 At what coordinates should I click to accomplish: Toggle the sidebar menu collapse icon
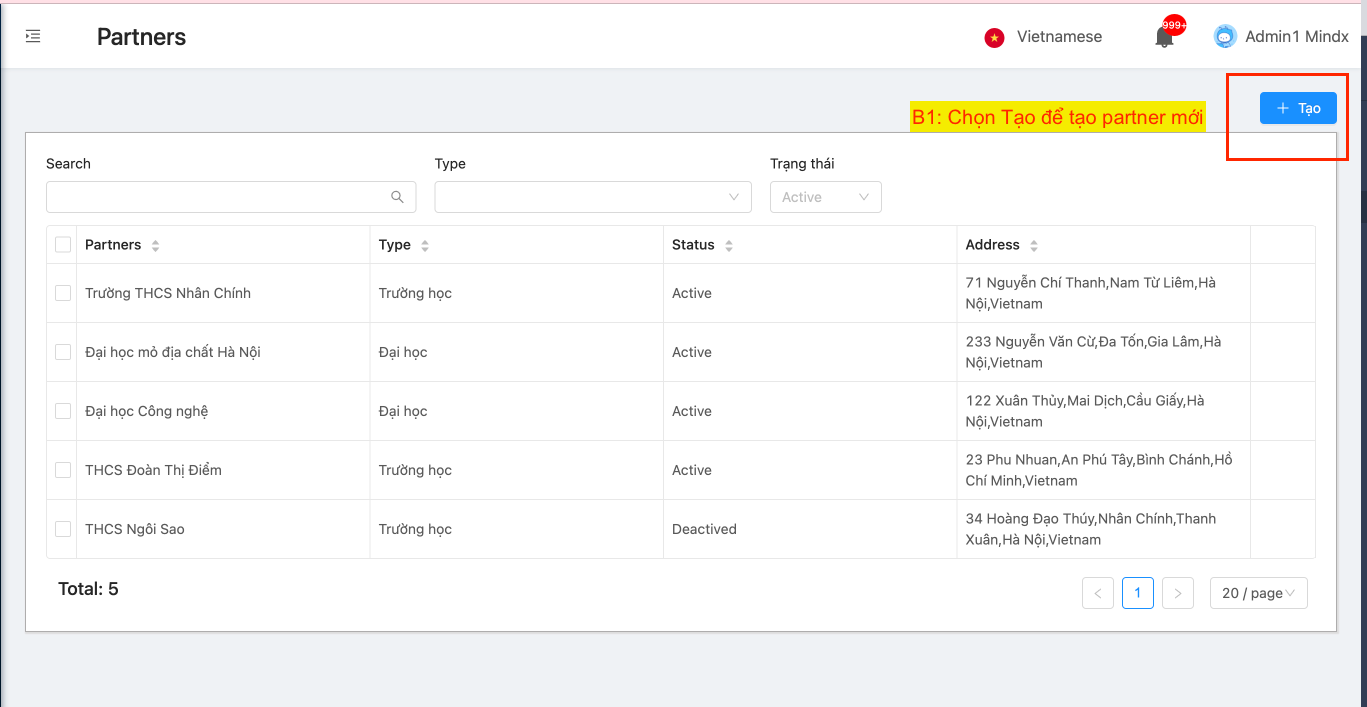coord(33,37)
